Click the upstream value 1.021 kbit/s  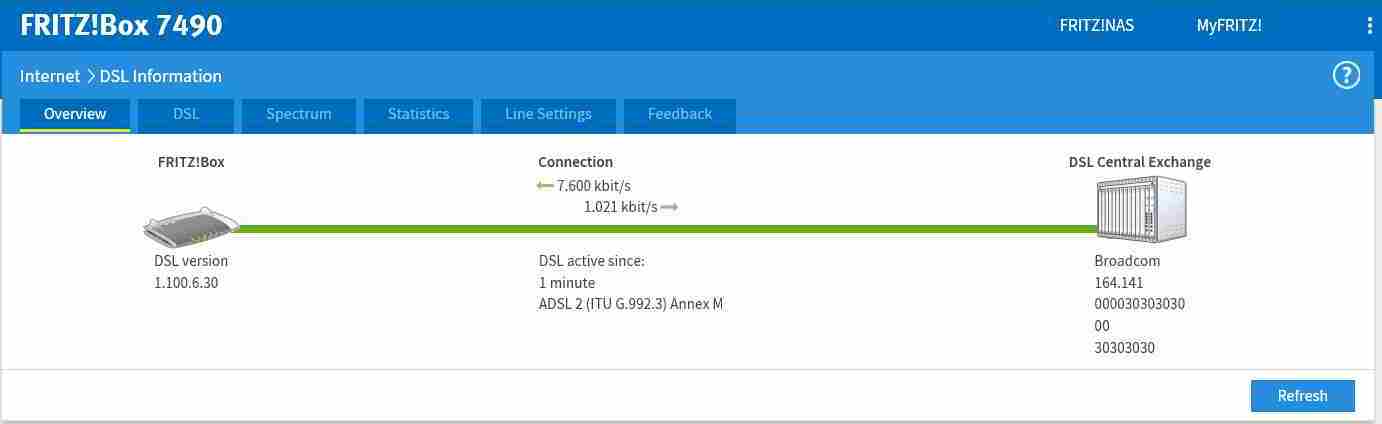[x=621, y=207]
